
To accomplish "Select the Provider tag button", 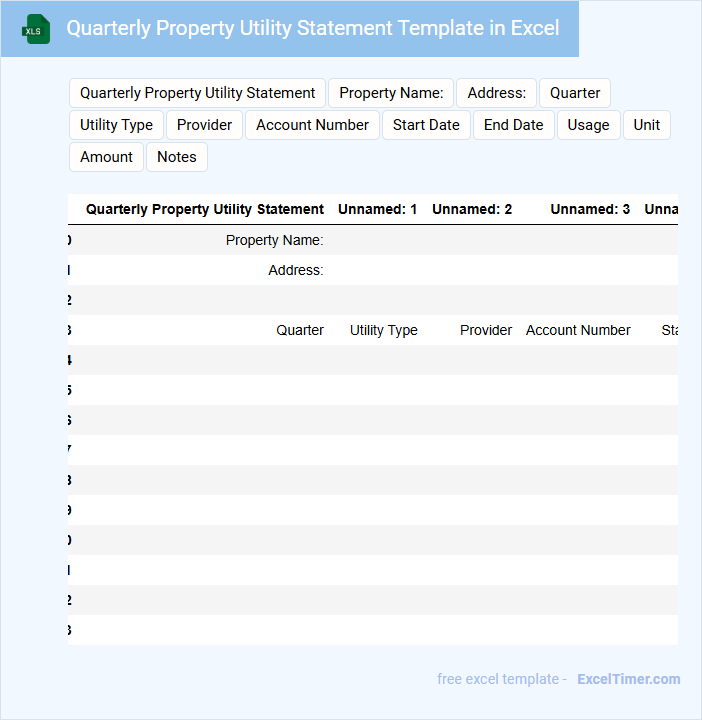I will click(204, 125).
